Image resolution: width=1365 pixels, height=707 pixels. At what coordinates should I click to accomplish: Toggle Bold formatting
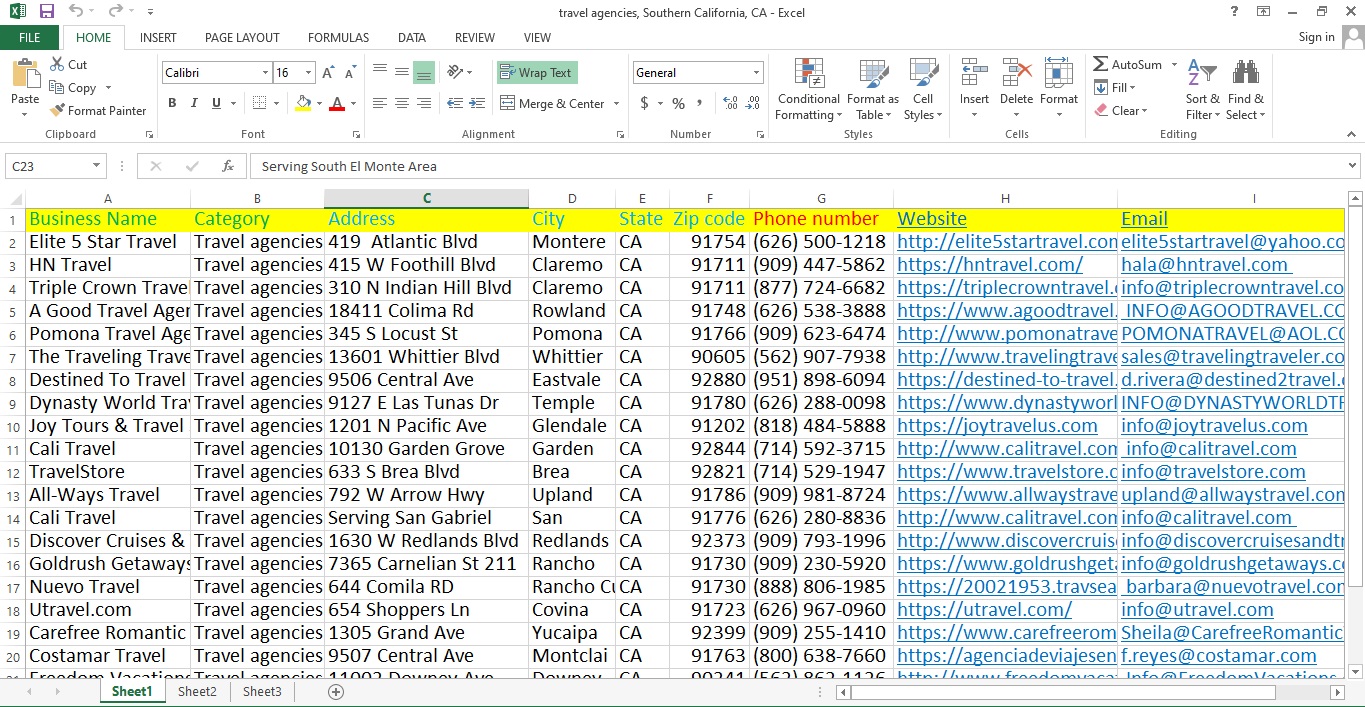pyautogui.click(x=172, y=103)
